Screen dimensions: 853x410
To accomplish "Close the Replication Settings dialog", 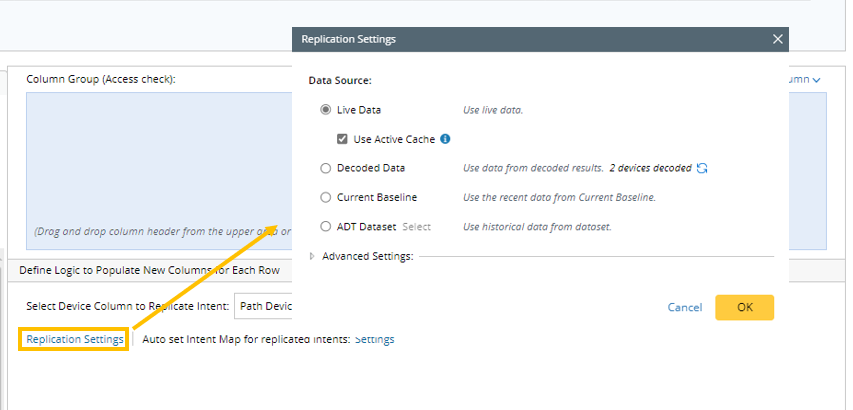I will [778, 39].
